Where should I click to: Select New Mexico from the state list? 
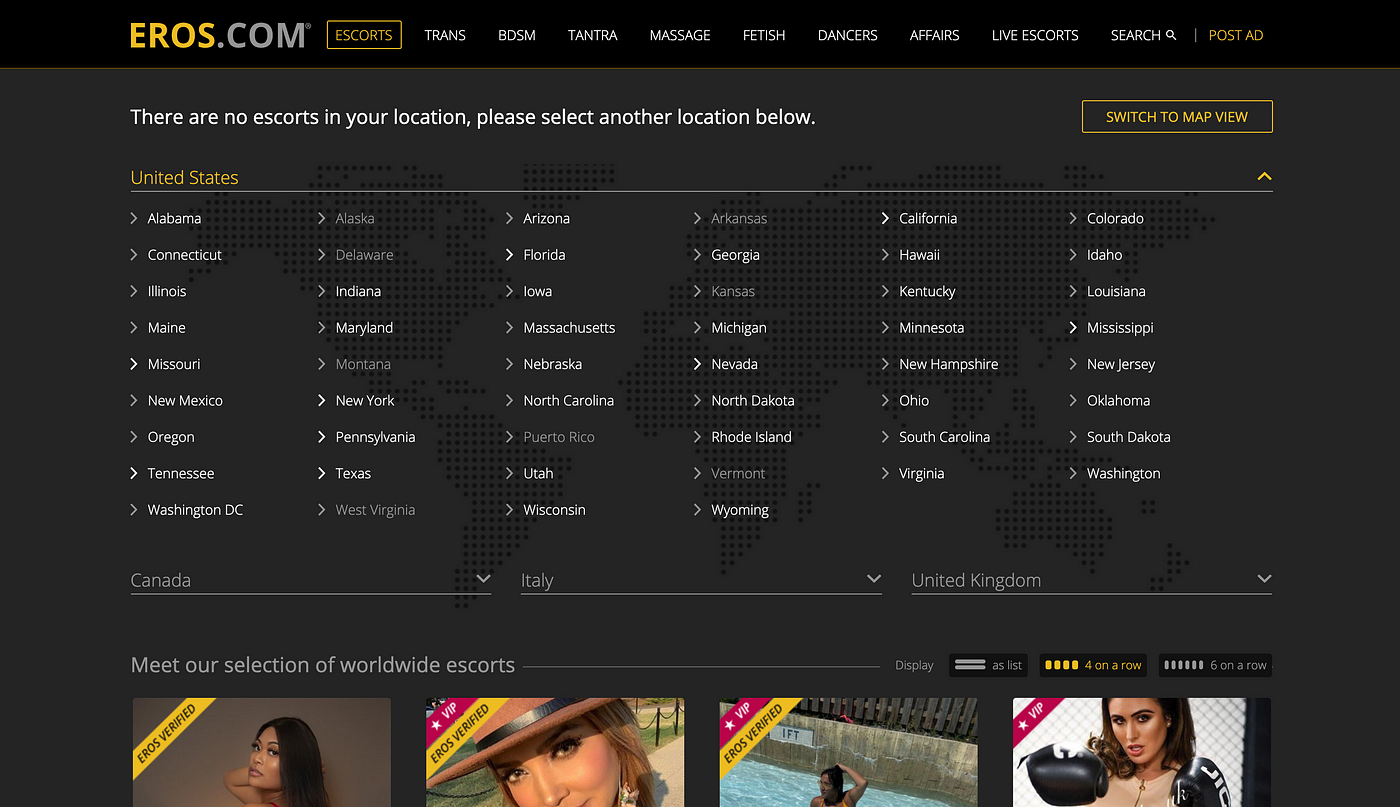tap(185, 400)
